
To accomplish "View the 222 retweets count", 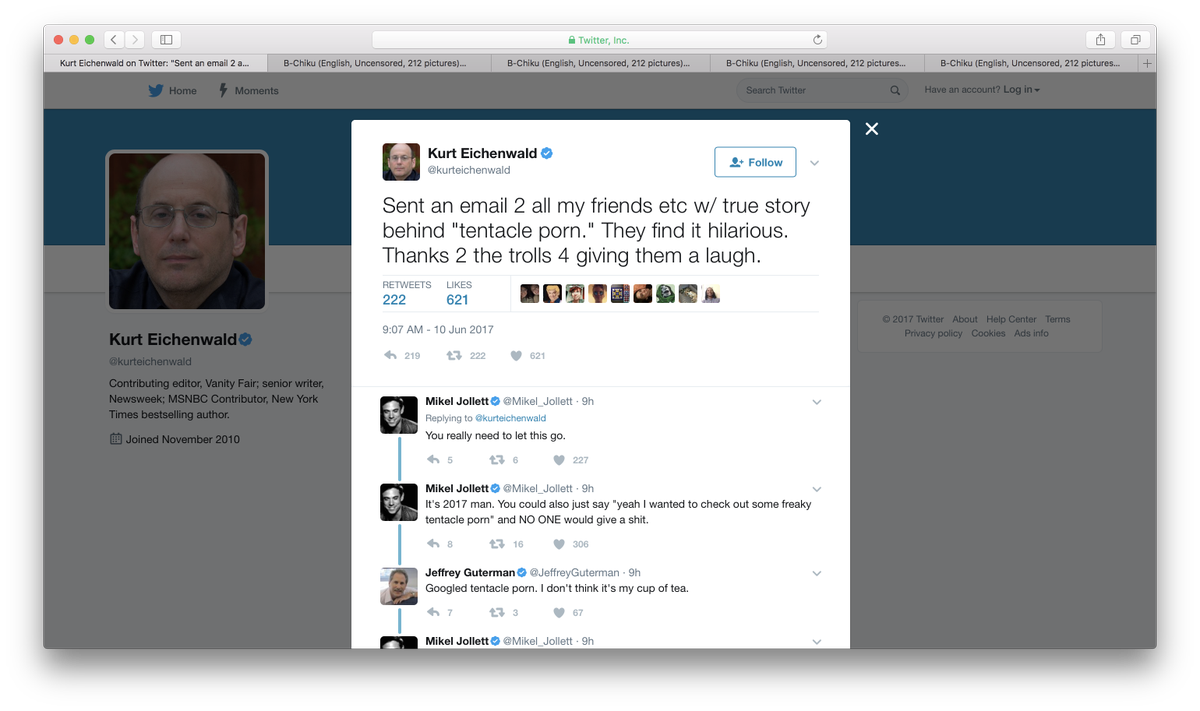I will (406, 293).
